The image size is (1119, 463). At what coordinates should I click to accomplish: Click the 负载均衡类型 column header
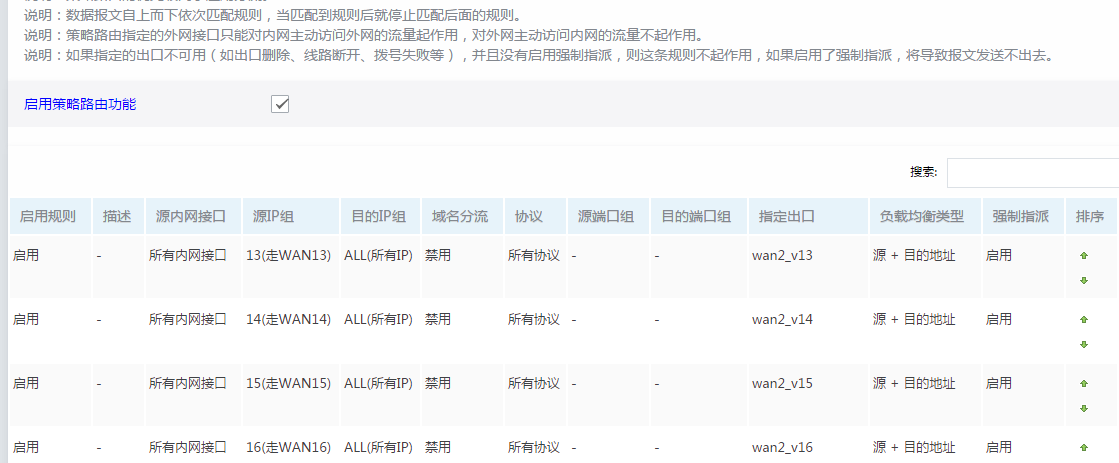pyautogui.click(x=925, y=217)
